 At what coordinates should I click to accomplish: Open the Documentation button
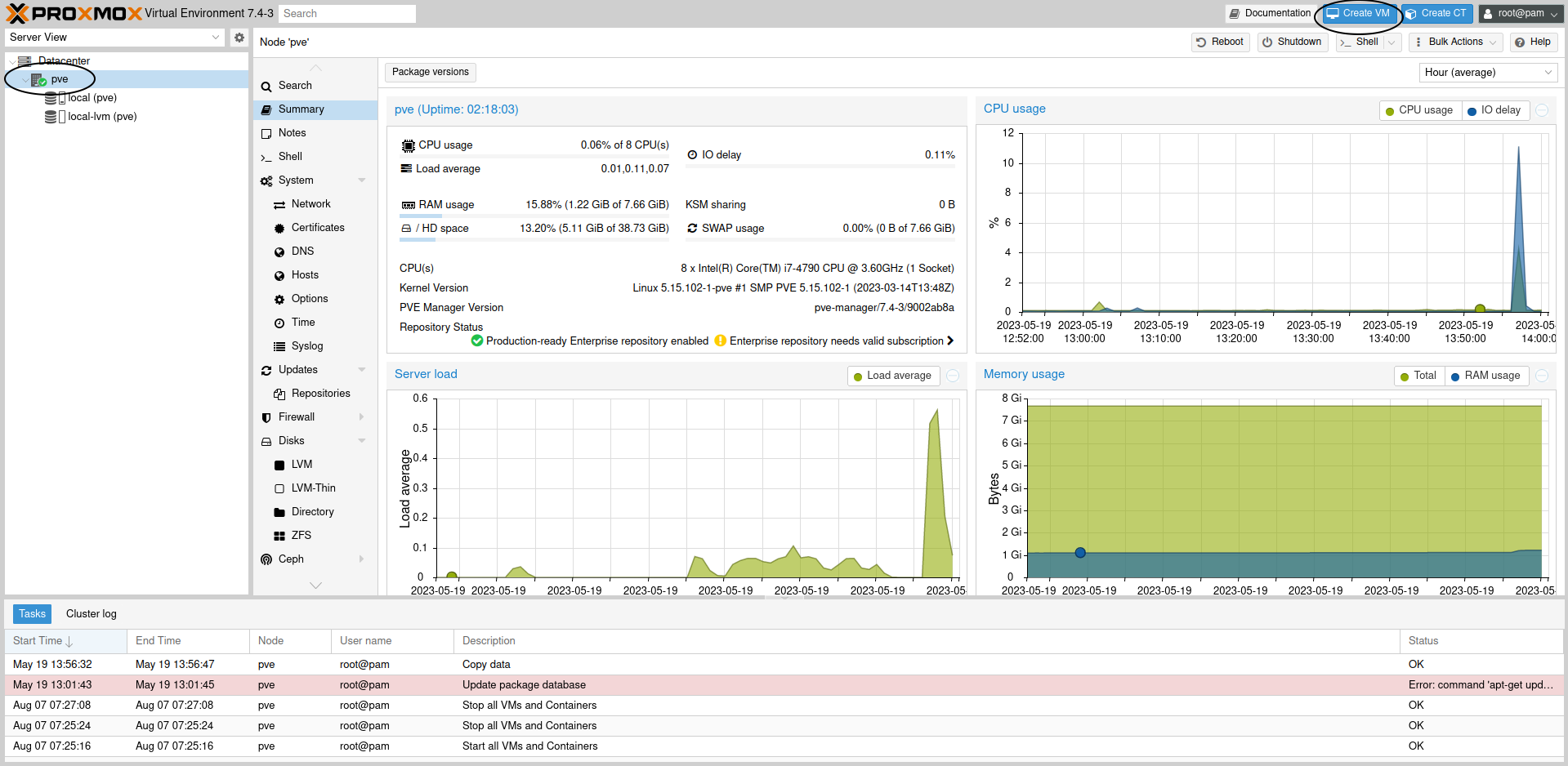point(1269,14)
